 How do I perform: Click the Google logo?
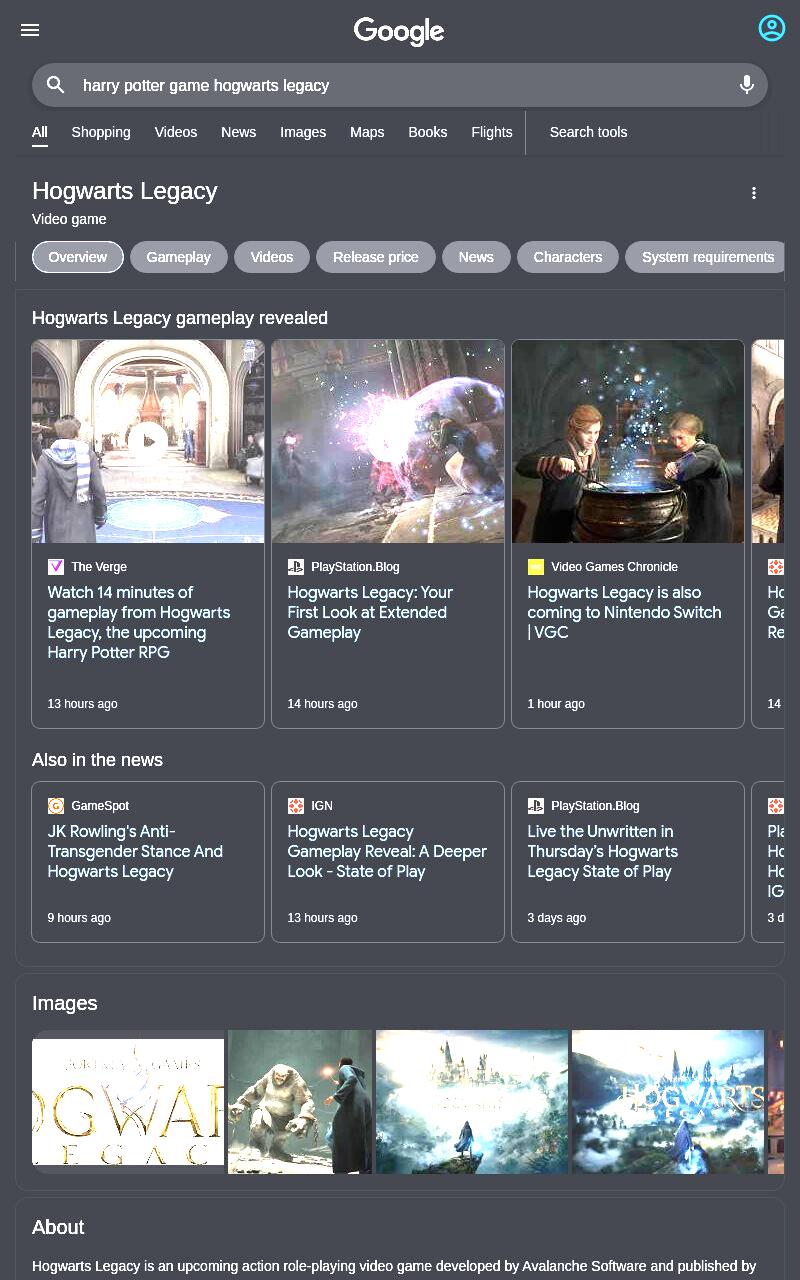click(399, 32)
